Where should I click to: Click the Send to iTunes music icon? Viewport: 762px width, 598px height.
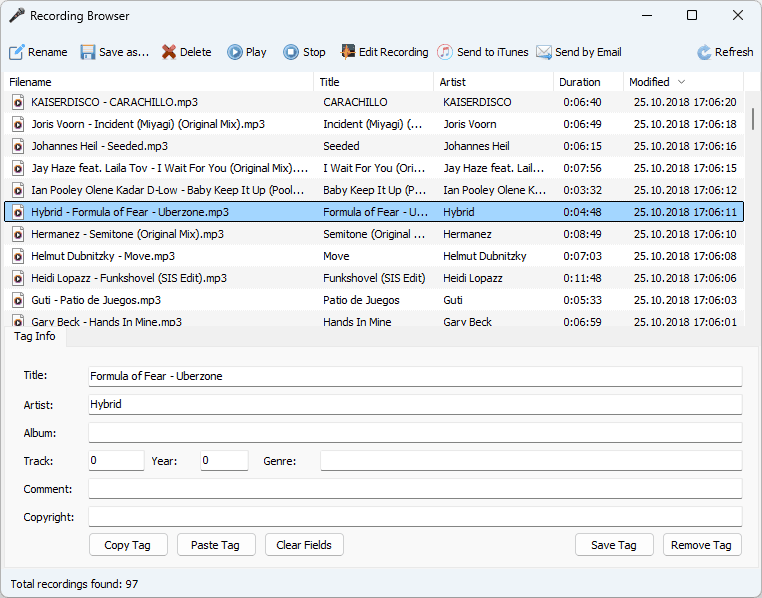pyautogui.click(x=445, y=52)
